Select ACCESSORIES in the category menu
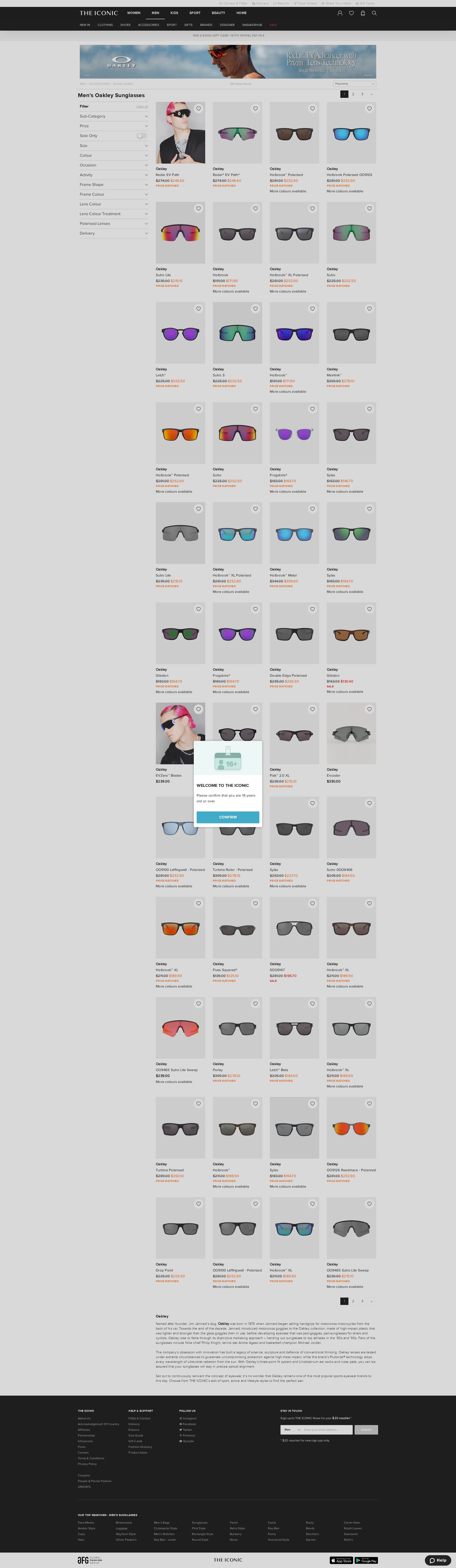This screenshot has height=1568, width=456. click(x=148, y=25)
